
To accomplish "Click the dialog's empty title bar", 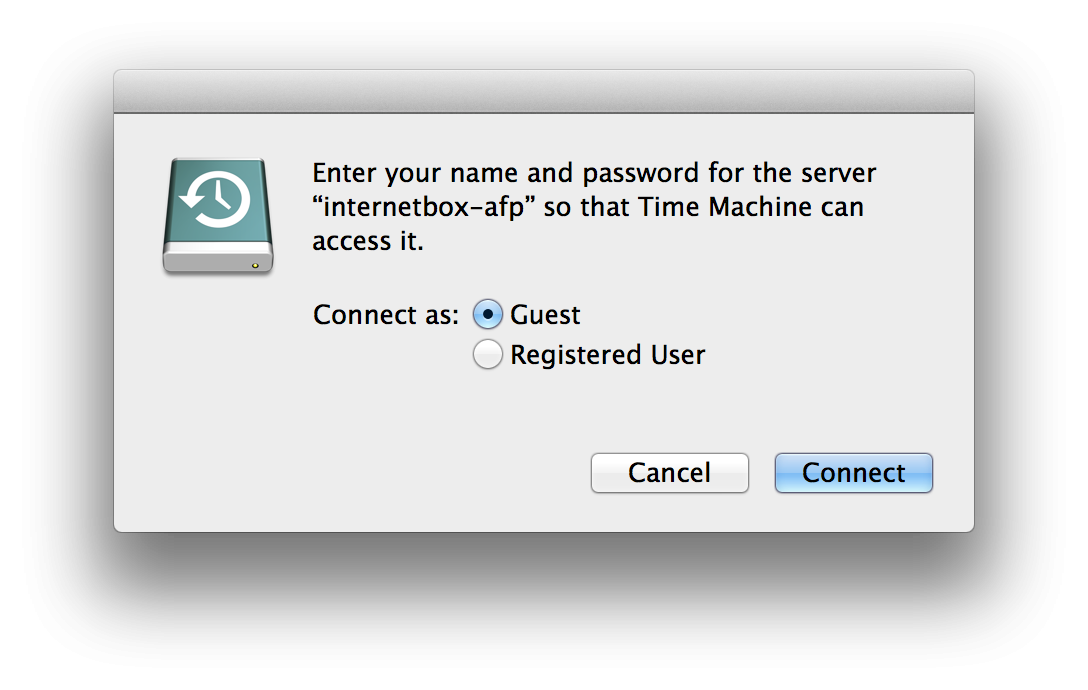I will point(543,92).
